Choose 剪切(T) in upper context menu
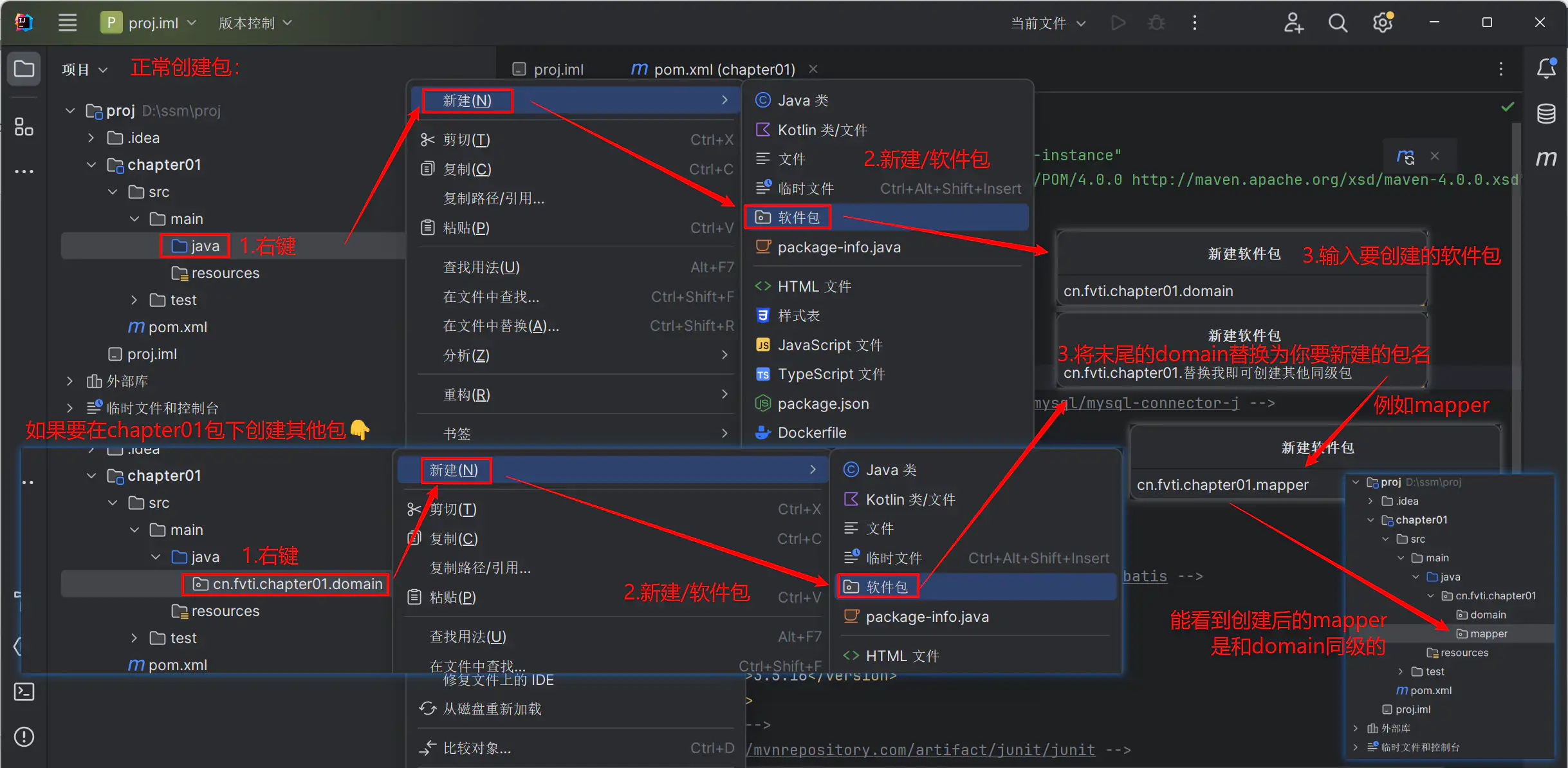Screen dimensions: 1568x768 [x=575, y=140]
